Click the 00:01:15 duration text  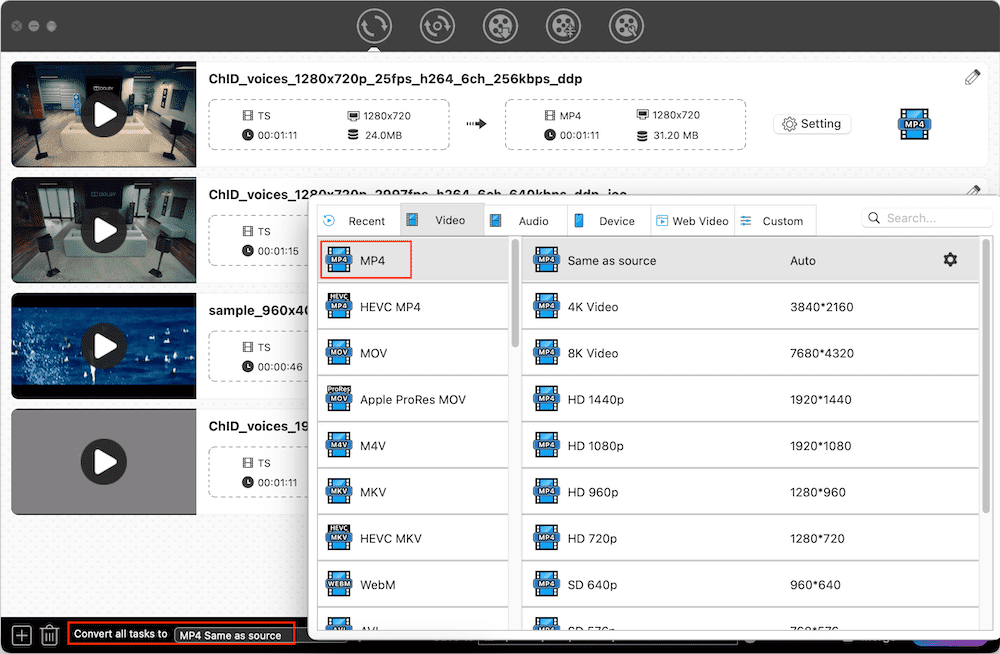pos(278,251)
